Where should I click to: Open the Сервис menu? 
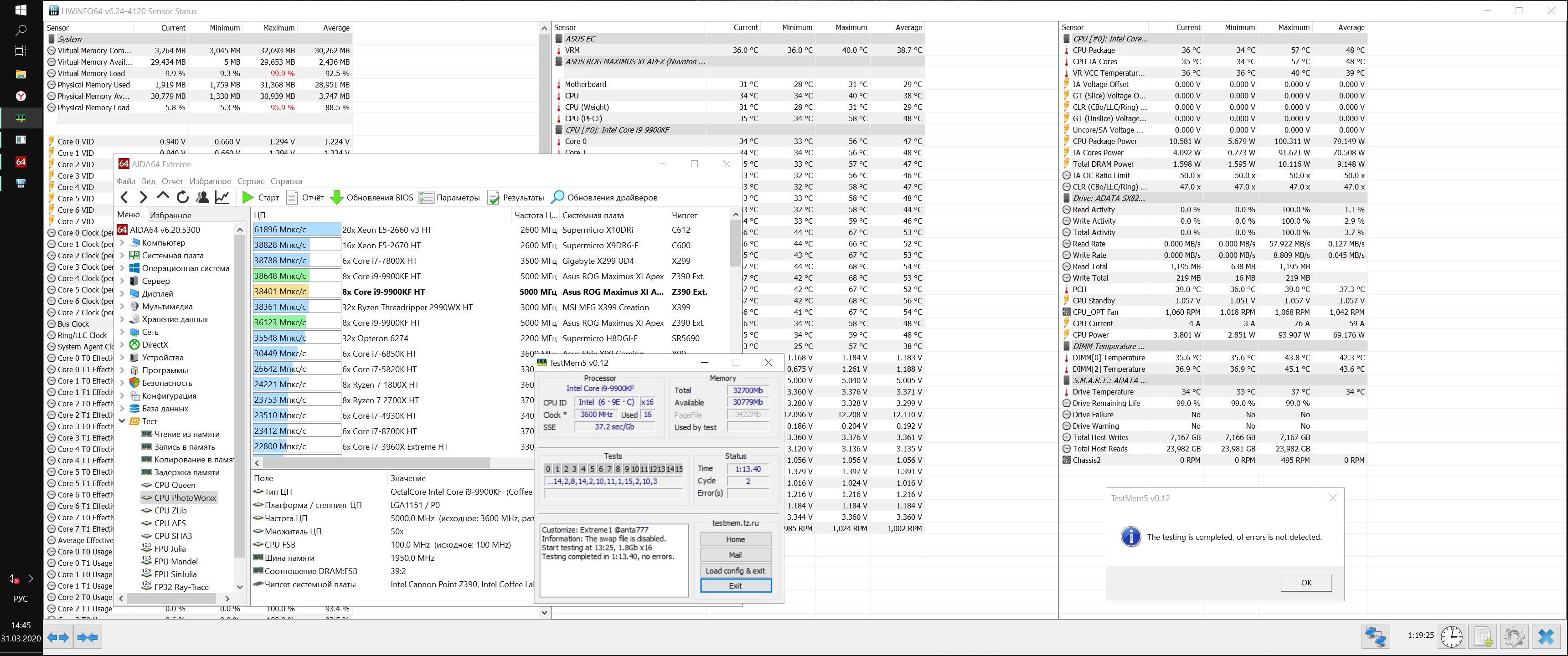250,181
